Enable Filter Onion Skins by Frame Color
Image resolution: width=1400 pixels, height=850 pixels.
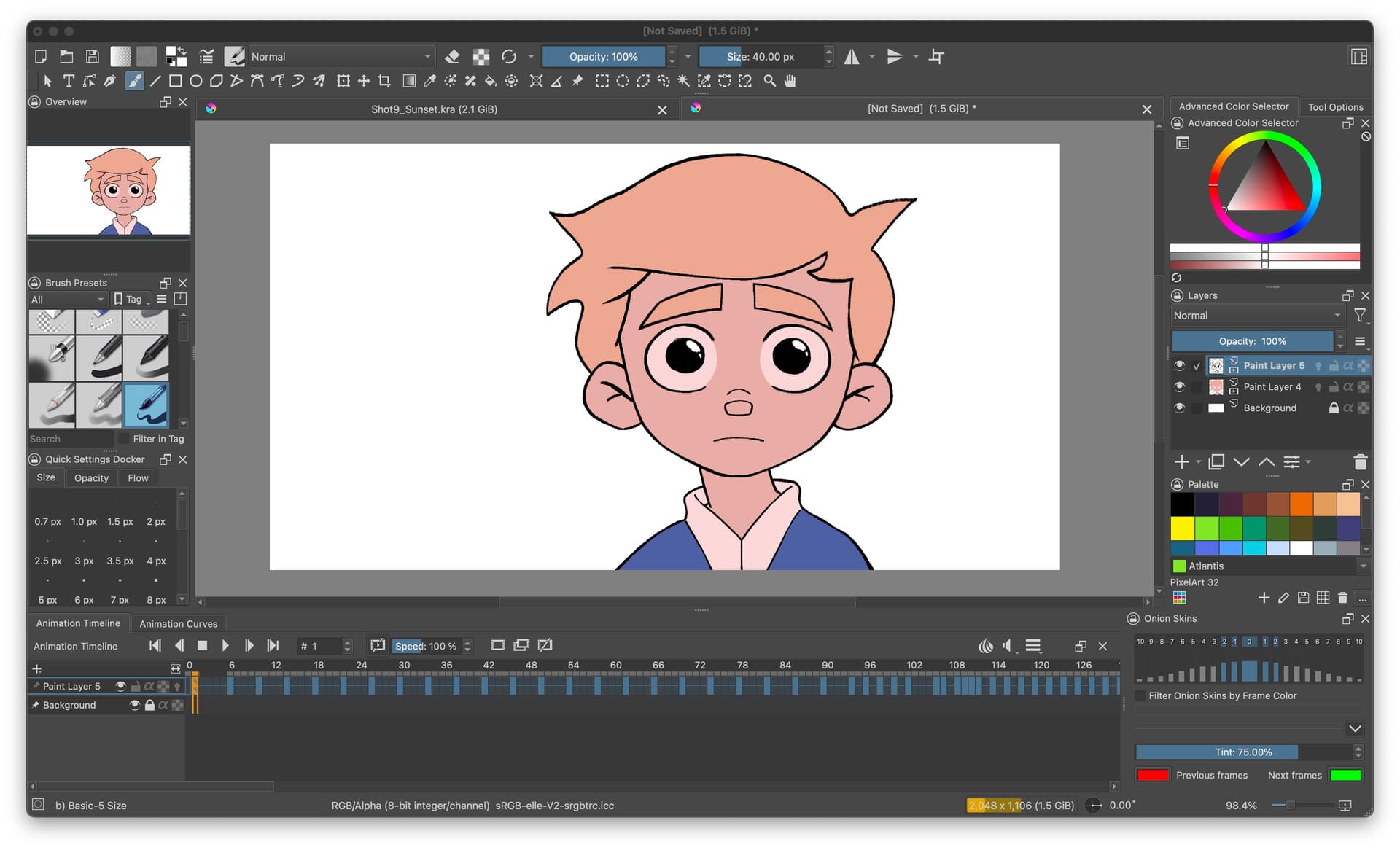1141,696
